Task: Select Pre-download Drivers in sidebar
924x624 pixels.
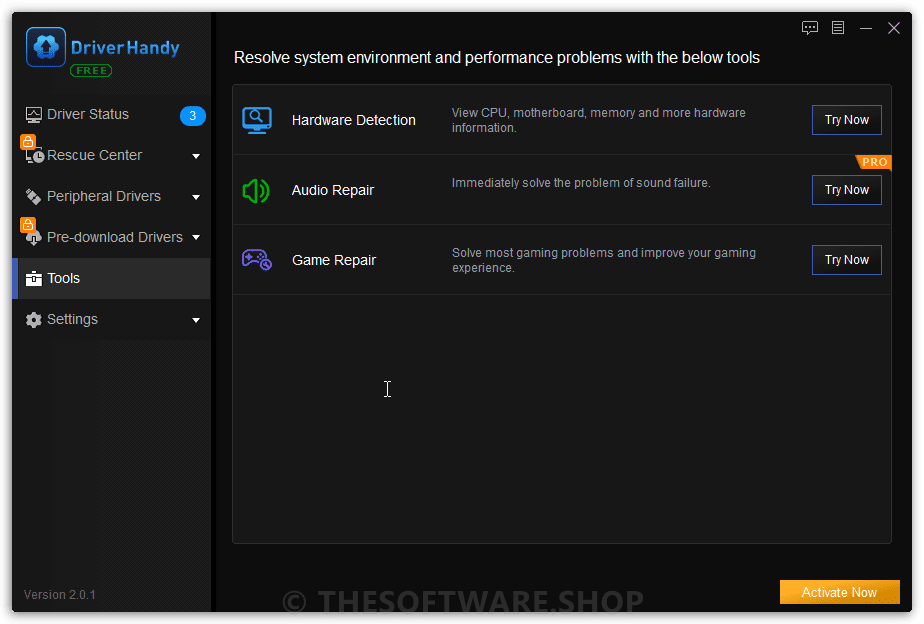Action: (112, 237)
